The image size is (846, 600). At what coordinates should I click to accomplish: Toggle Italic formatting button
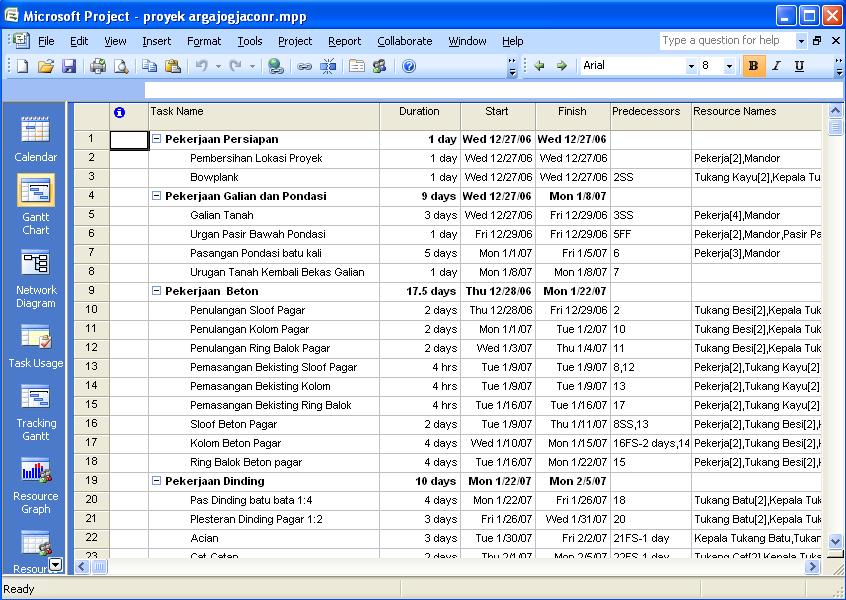tap(776, 66)
